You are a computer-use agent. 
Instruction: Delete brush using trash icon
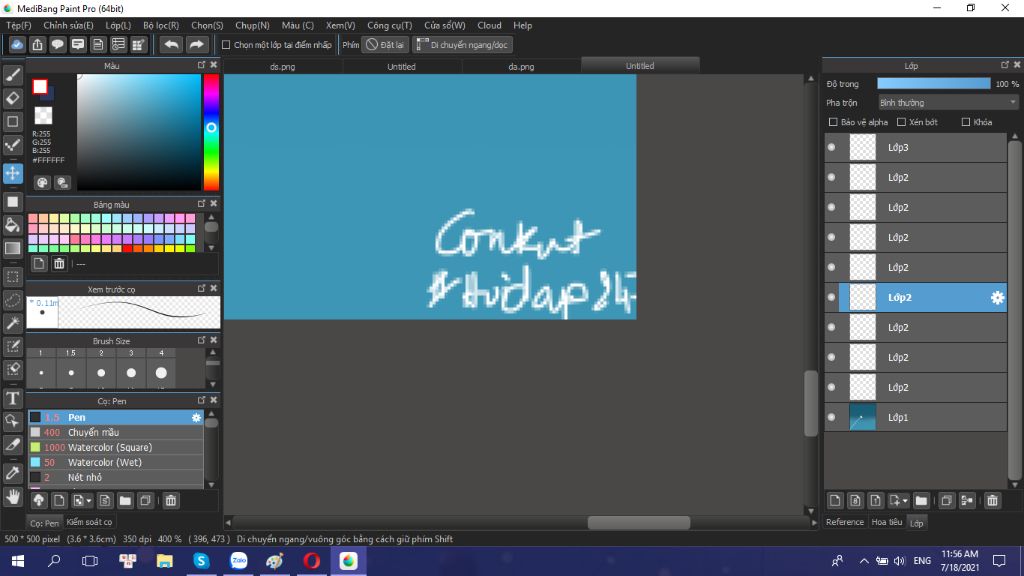pyautogui.click(x=170, y=501)
